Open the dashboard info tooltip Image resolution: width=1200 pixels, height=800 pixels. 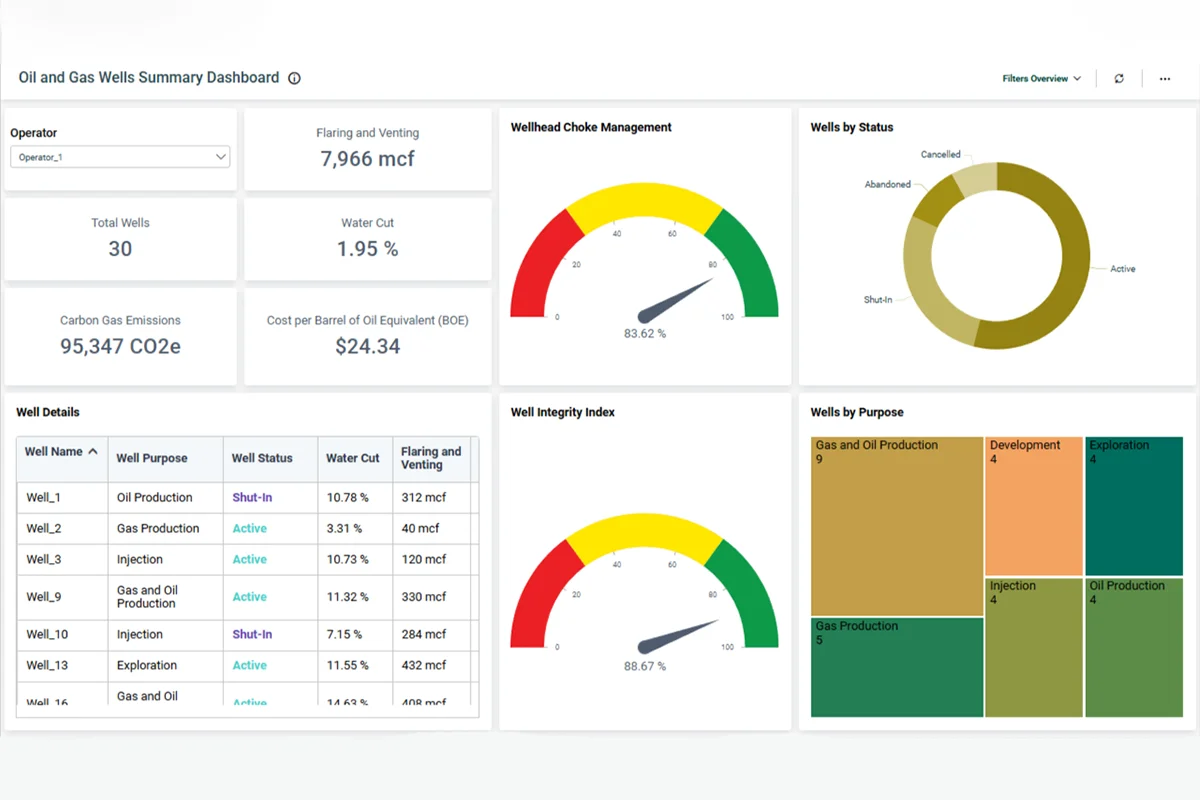click(293, 77)
